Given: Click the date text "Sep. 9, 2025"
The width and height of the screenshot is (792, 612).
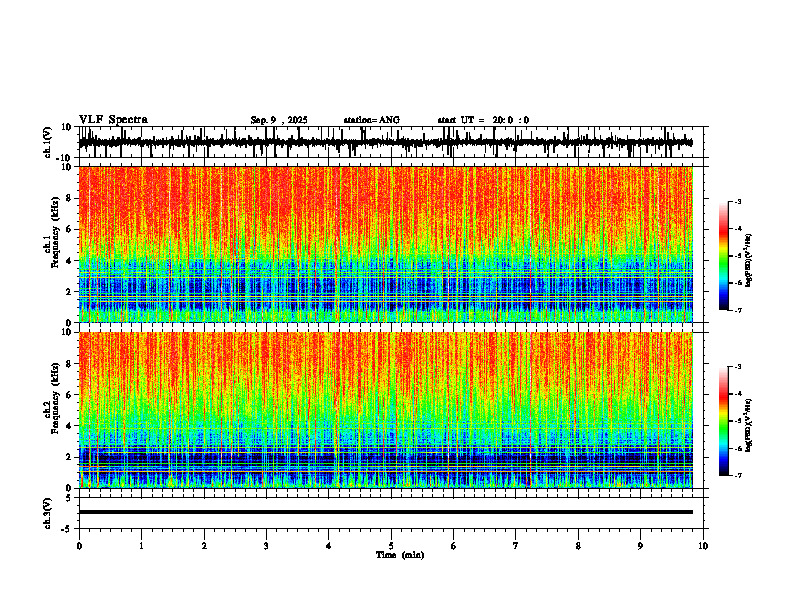Looking at the screenshot, I should click(x=279, y=120).
